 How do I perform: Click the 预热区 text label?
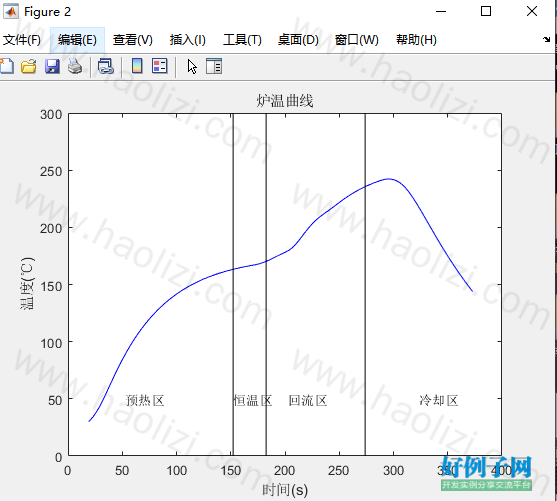point(145,400)
